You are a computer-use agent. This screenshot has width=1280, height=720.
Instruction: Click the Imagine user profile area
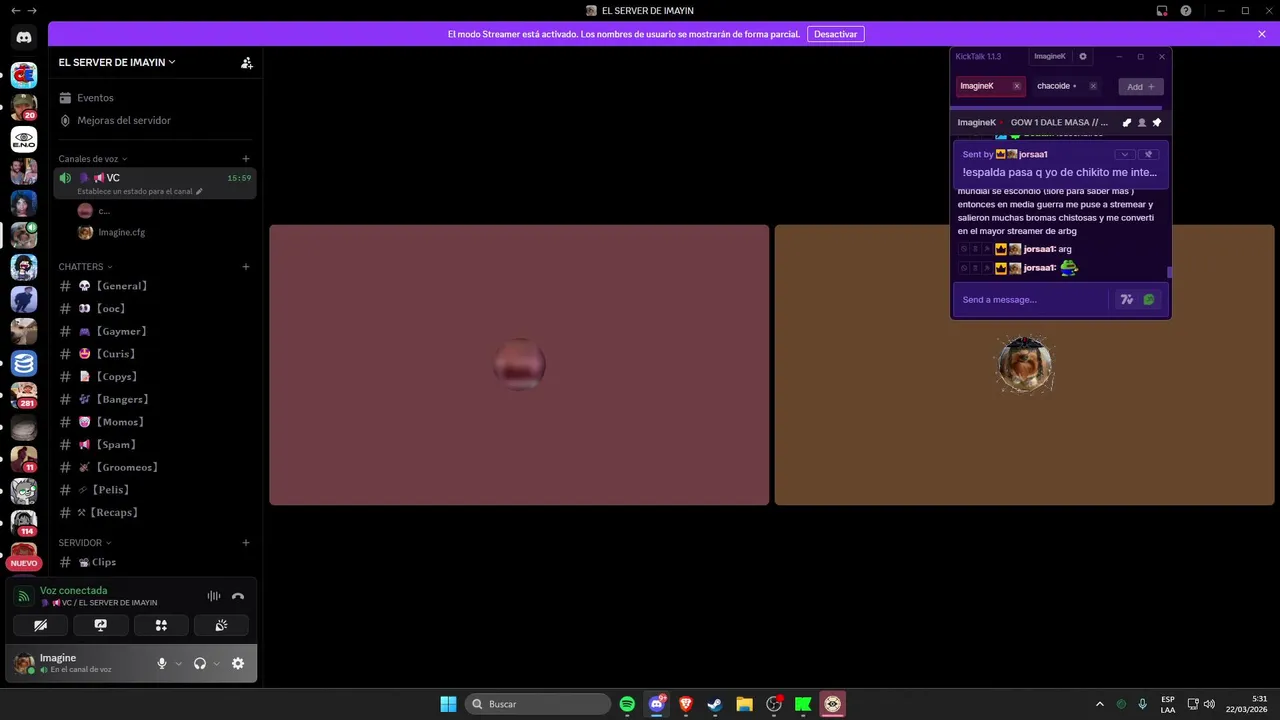click(x=76, y=663)
